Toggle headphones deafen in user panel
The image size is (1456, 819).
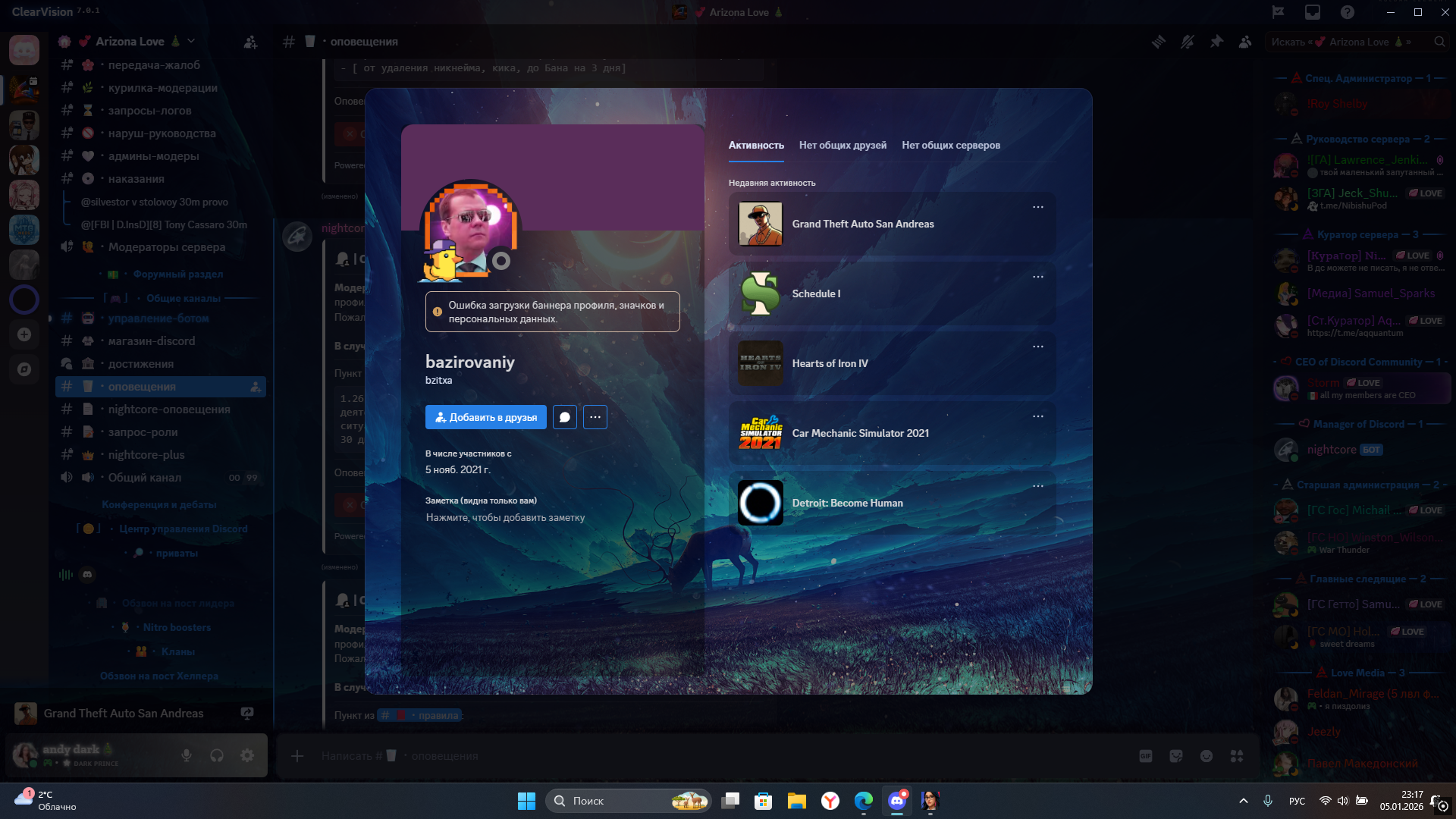pos(217,755)
